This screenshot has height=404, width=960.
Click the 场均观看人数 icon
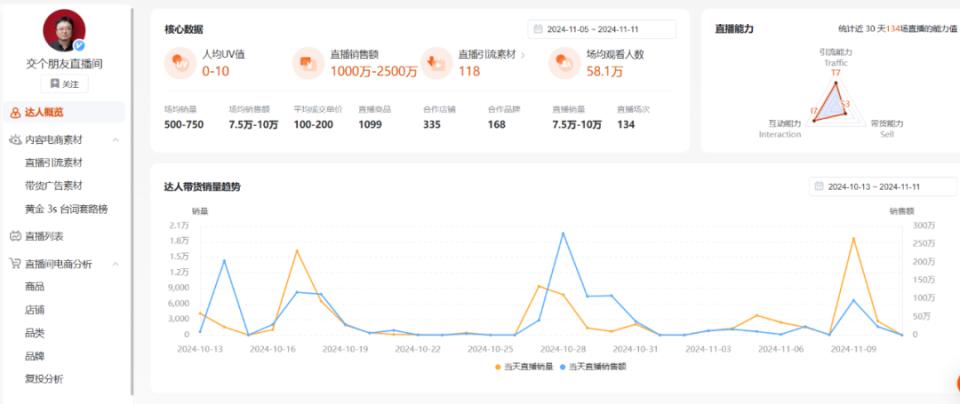tap(564, 63)
